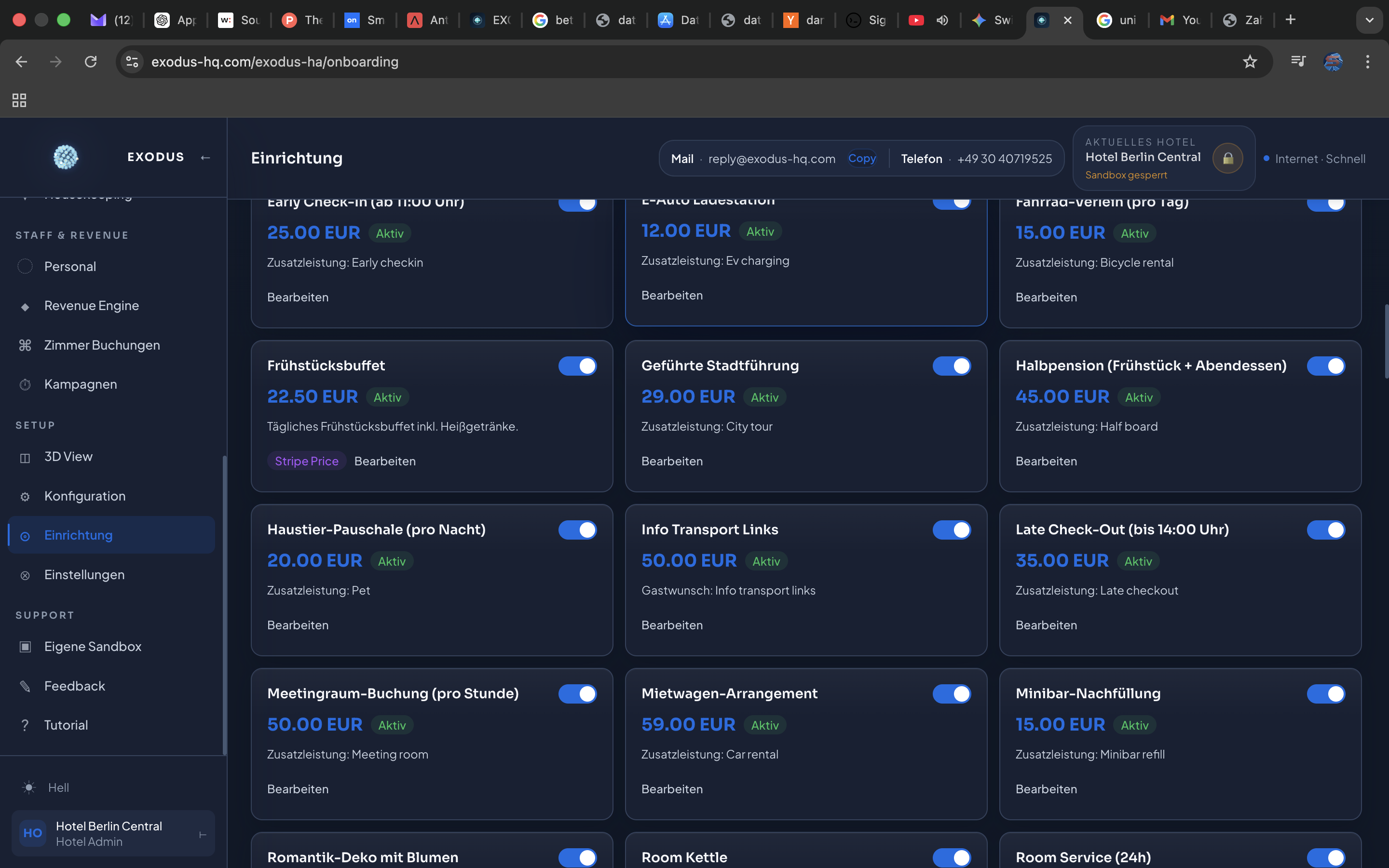
Task: Click the HO hotel avatar
Action: pyautogui.click(x=32, y=833)
